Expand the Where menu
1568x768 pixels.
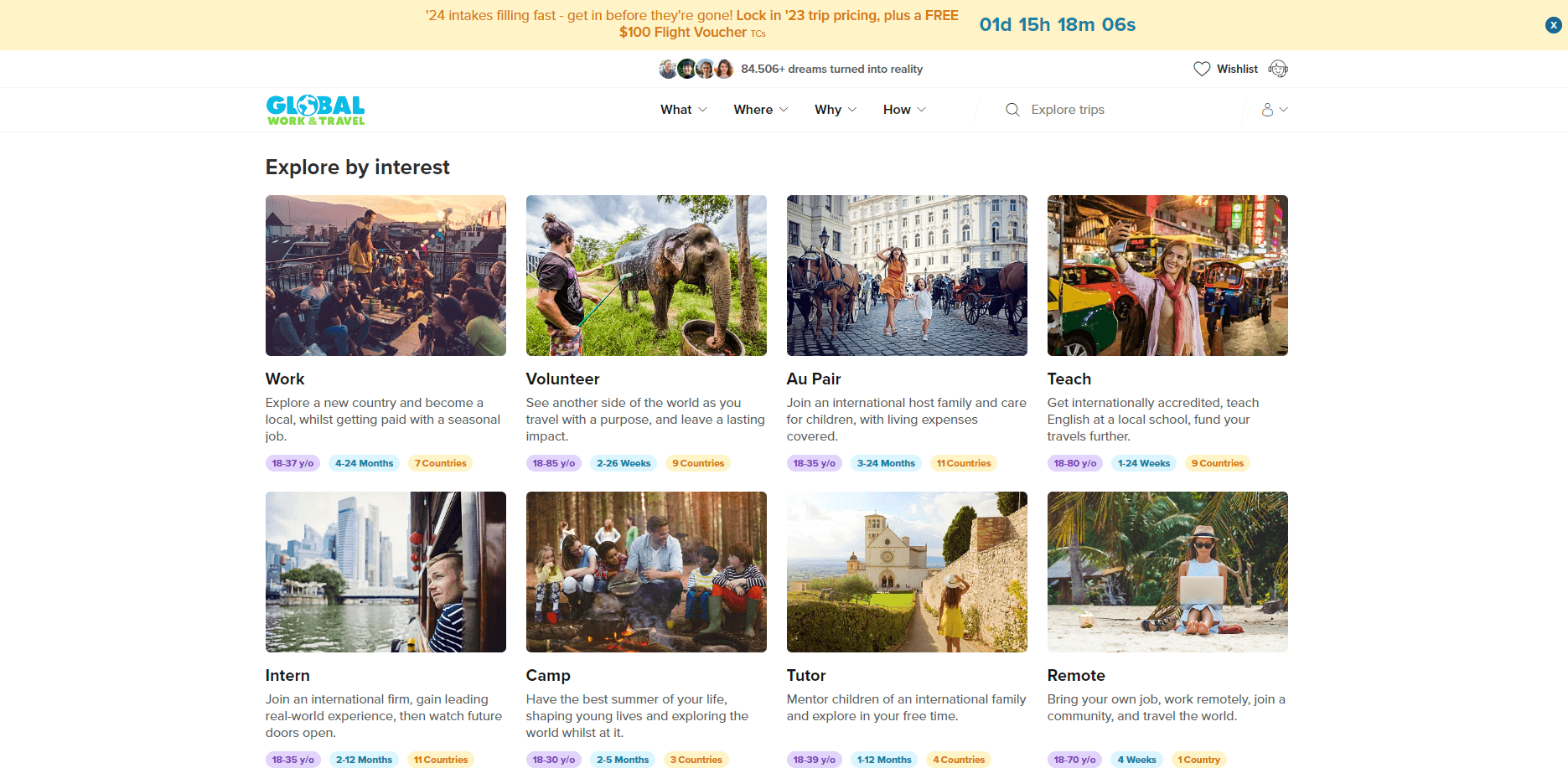[760, 110]
